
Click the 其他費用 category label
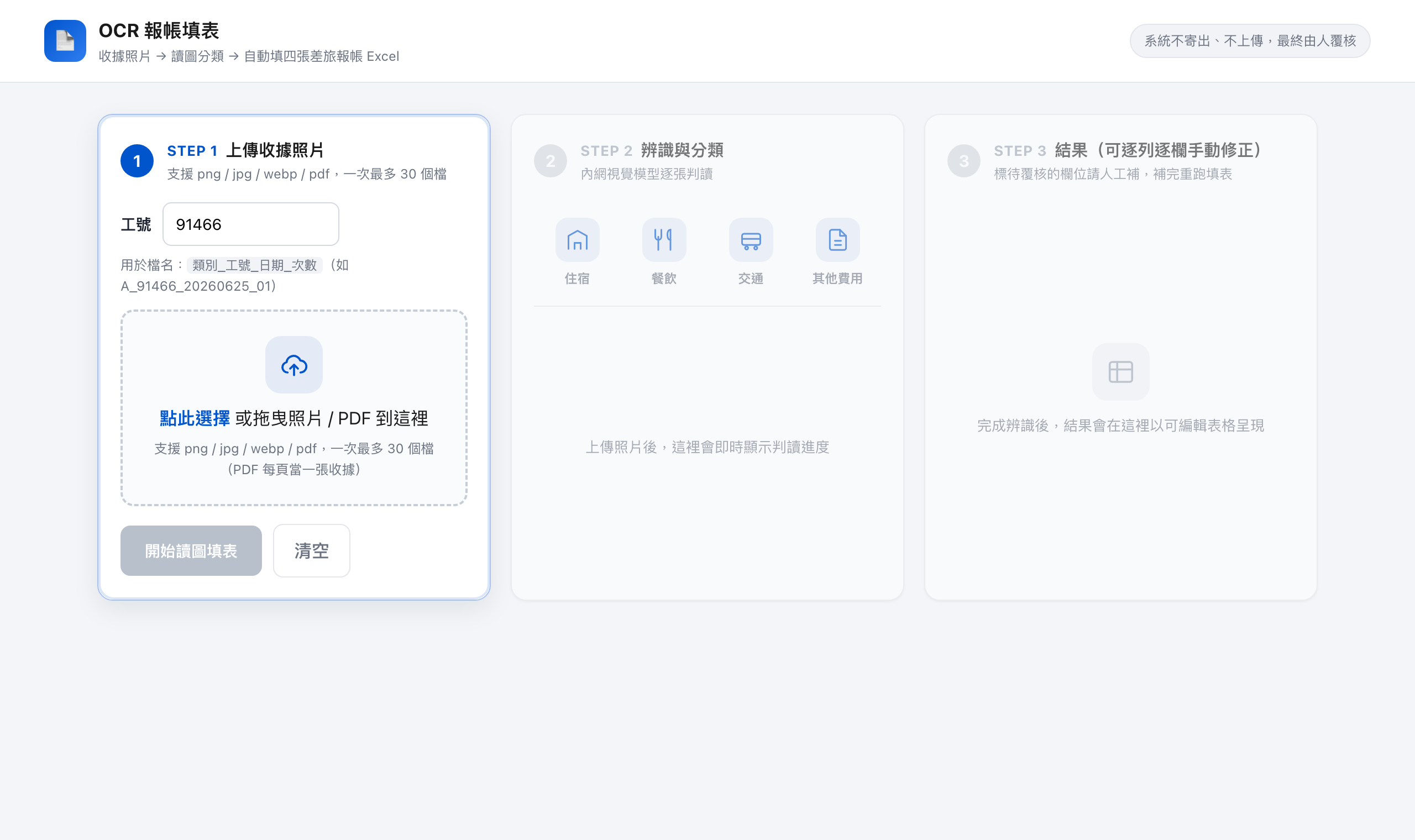tap(838, 279)
